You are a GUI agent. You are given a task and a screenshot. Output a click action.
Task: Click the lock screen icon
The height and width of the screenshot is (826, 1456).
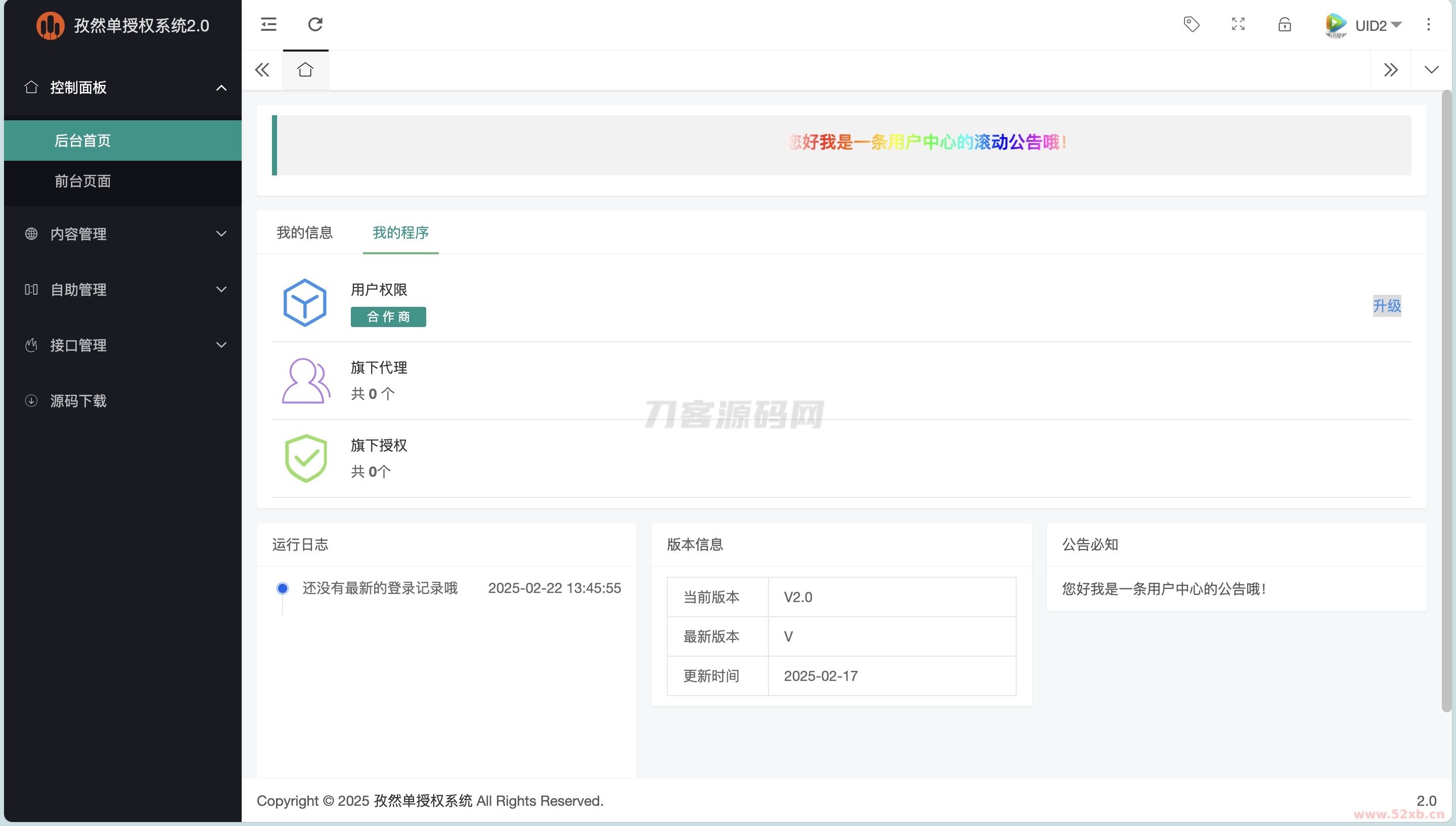tap(1285, 24)
